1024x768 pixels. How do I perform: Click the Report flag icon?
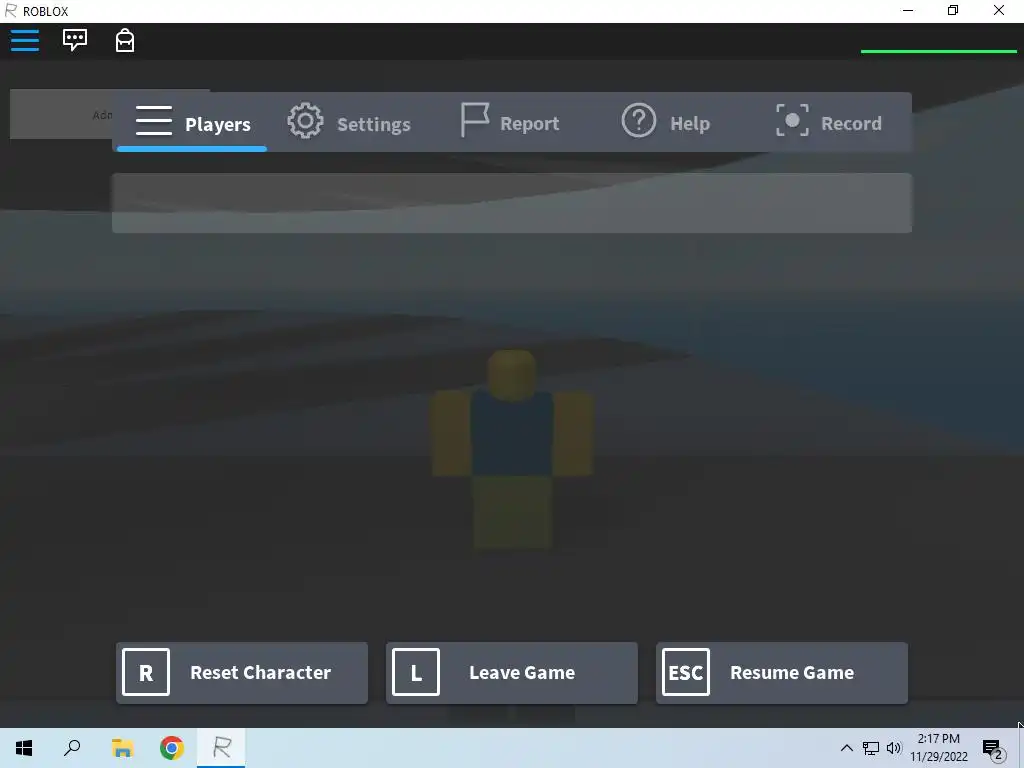(475, 120)
